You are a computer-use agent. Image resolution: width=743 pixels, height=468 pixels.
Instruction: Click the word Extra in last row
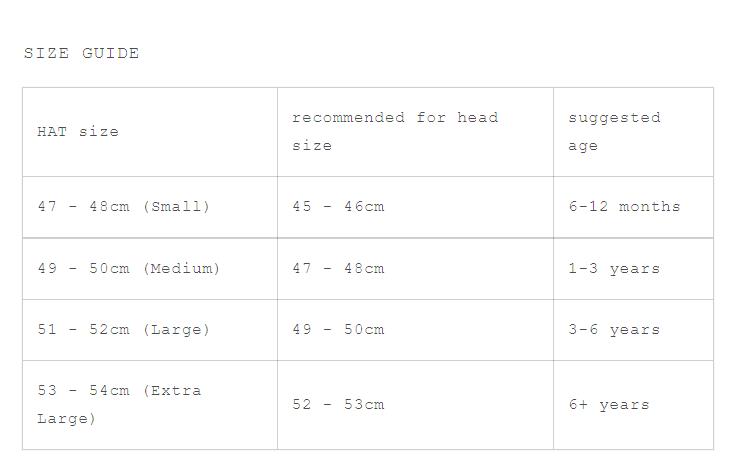point(176,391)
